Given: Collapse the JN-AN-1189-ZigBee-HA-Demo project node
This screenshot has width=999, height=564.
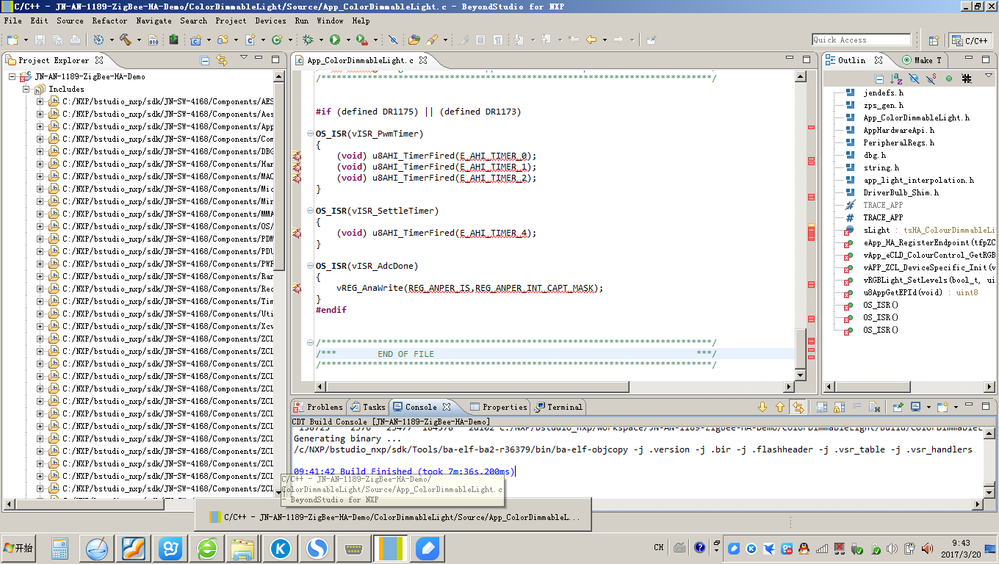Looking at the screenshot, I should [x=12, y=76].
